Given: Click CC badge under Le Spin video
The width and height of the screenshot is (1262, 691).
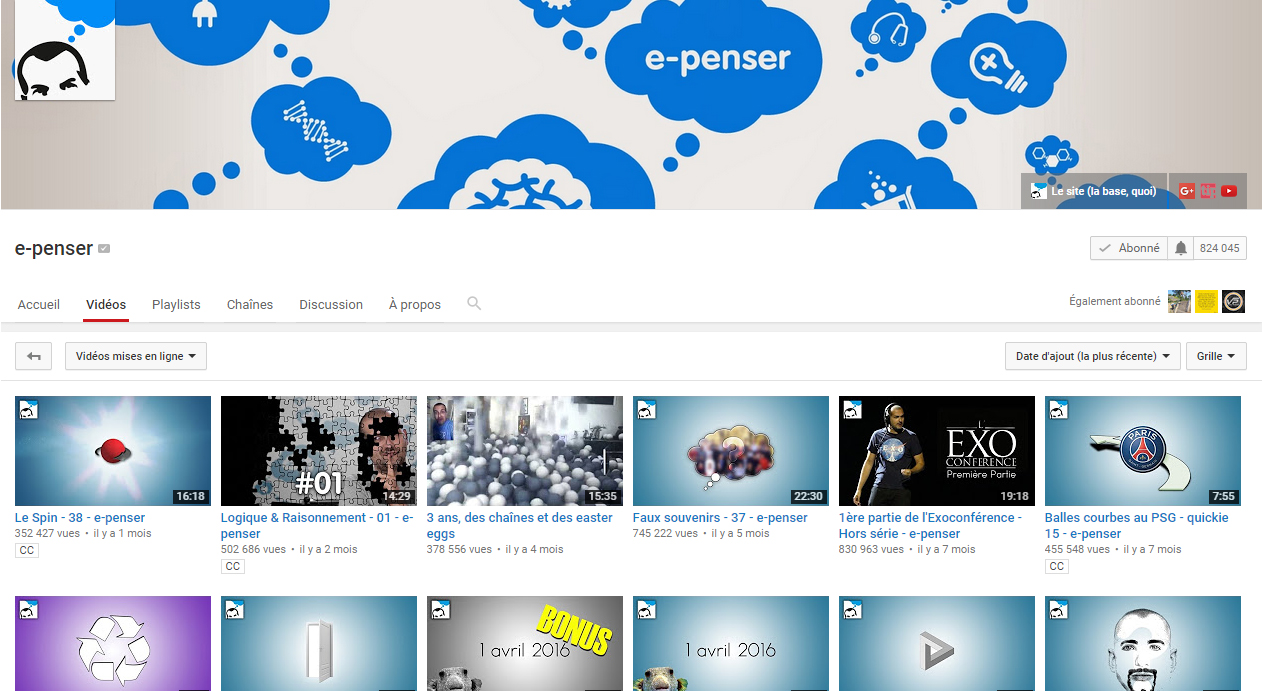Looking at the screenshot, I should click(x=27, y=550).
